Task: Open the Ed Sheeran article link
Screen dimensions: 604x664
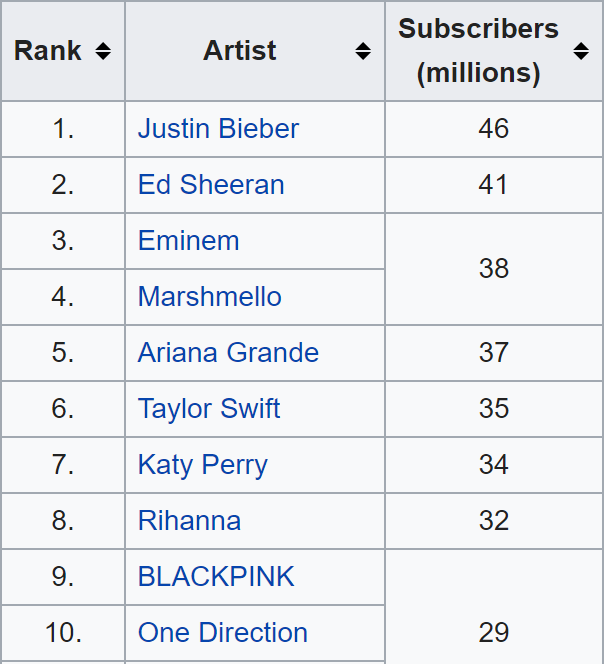Action: click(x=211, y=185)
